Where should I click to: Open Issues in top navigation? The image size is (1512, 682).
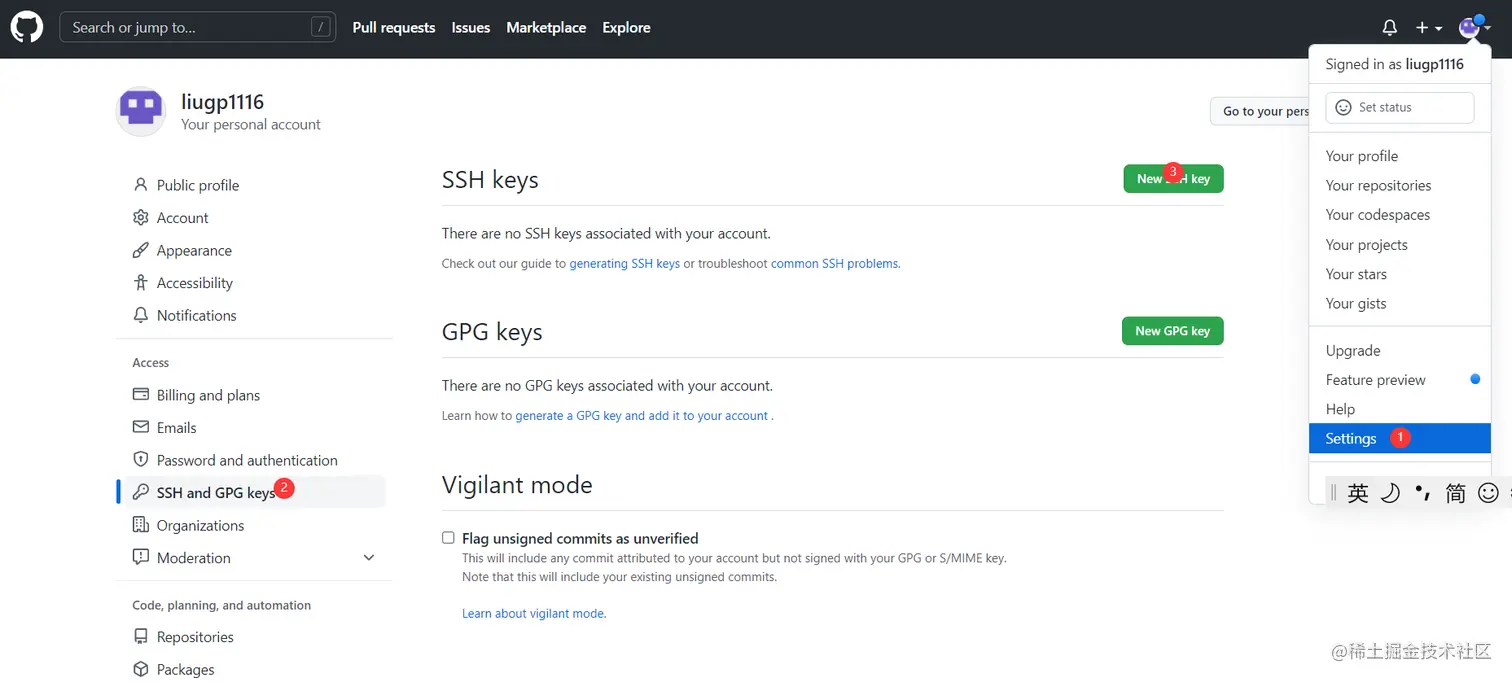pos(471,28)
